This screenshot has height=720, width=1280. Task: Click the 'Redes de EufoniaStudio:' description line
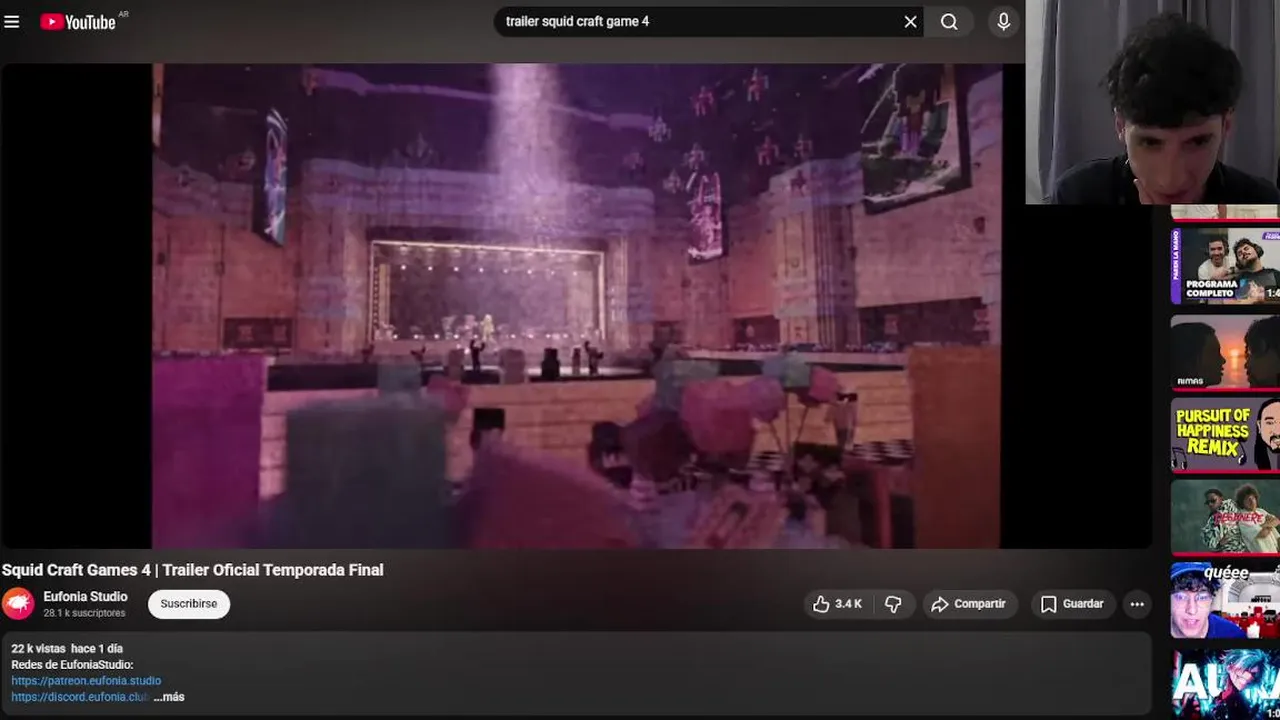click(72, 665)
